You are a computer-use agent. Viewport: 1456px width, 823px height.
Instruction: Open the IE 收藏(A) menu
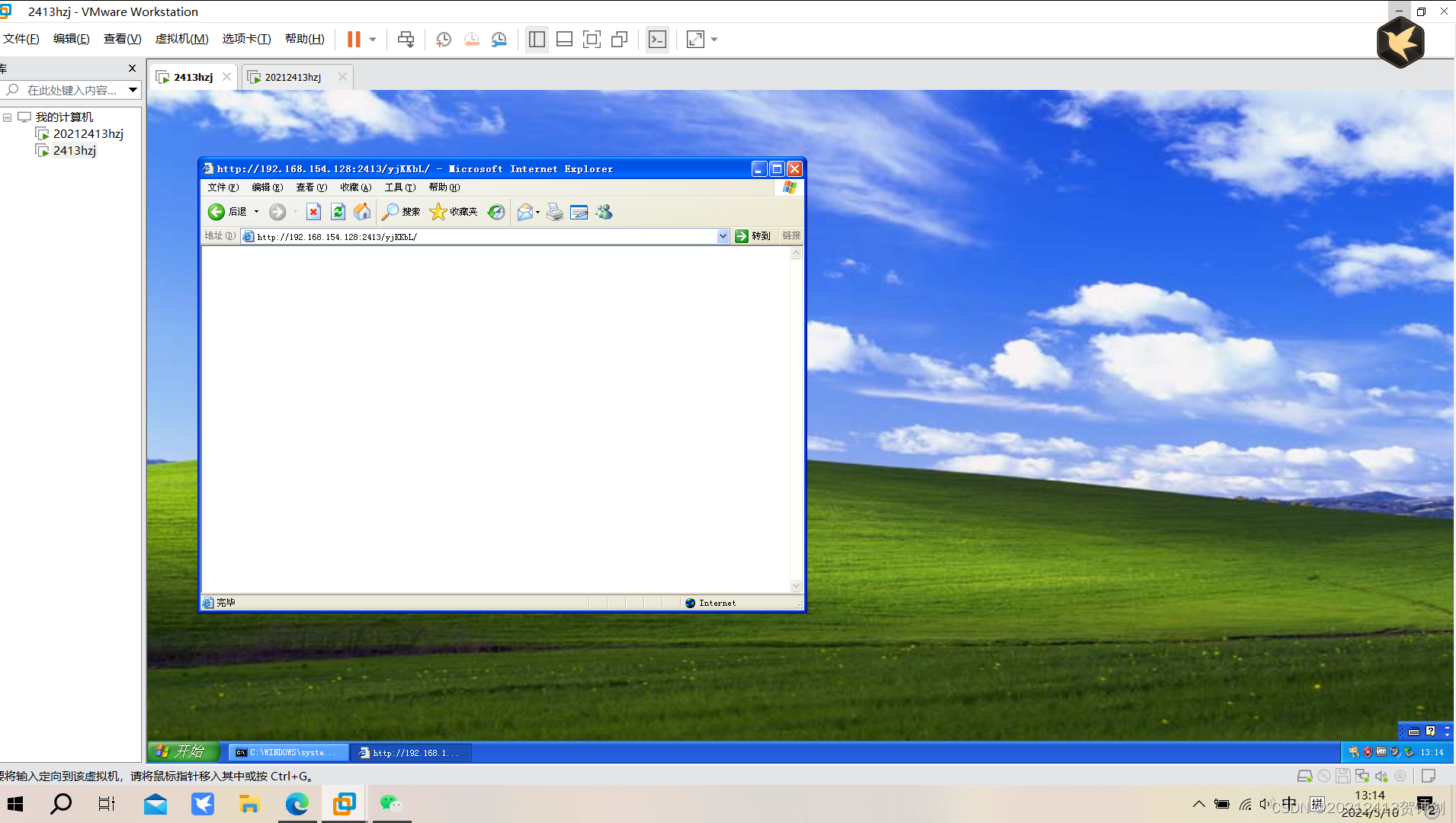click(355, 187)
